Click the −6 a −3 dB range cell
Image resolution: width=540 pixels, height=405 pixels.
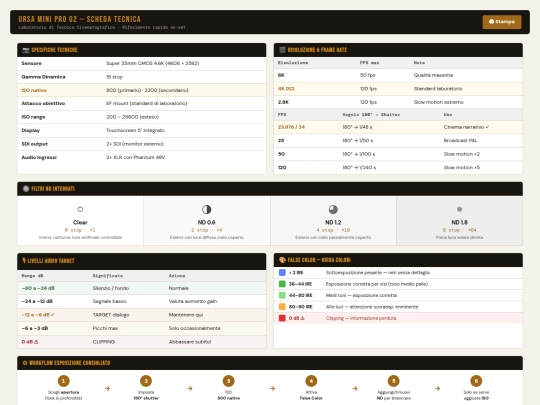tap(35, 328)
